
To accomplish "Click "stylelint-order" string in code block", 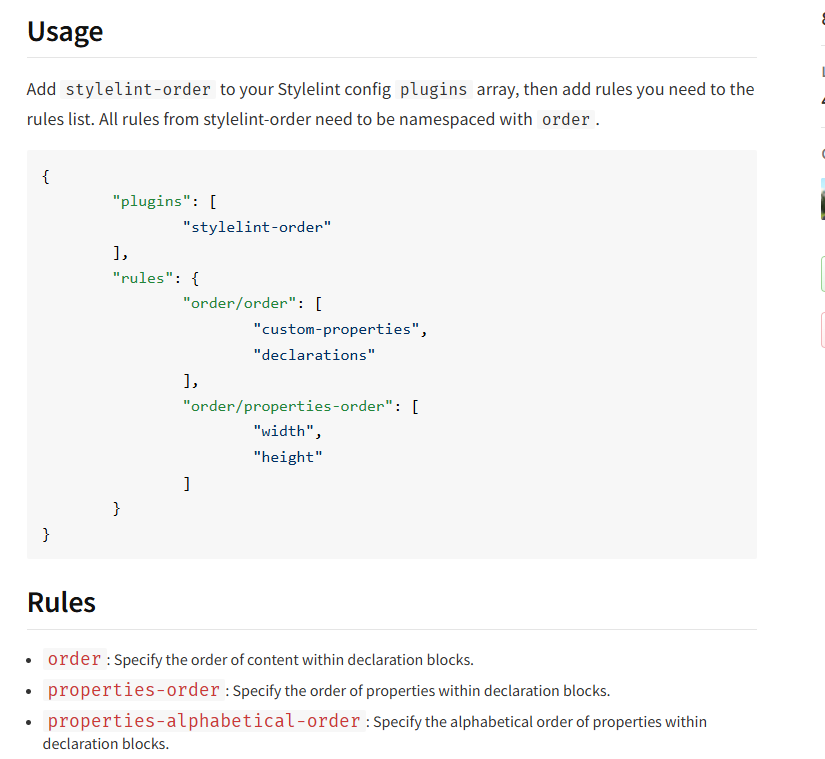I will click(257, 227).
